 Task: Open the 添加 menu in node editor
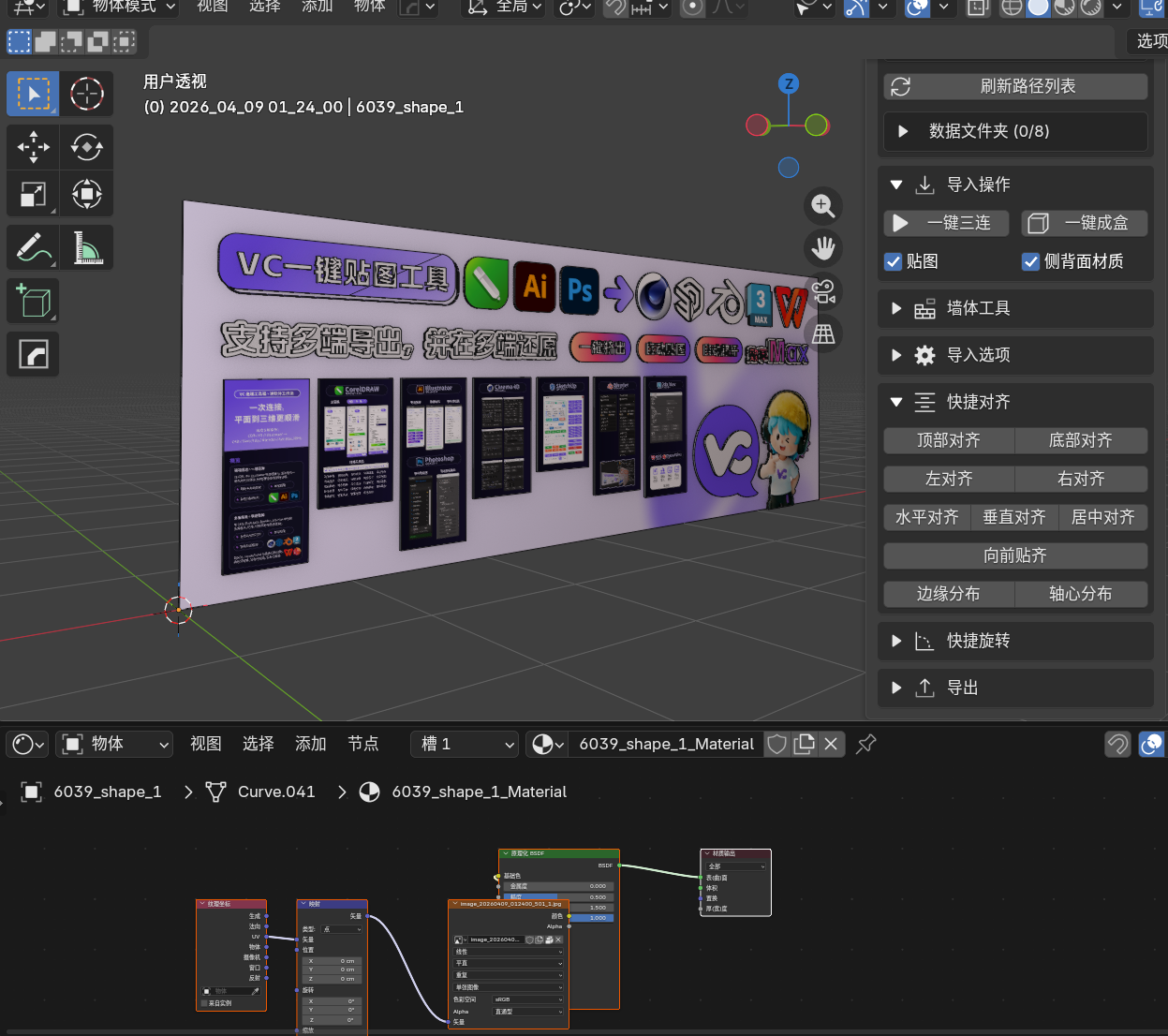[310, 744]
